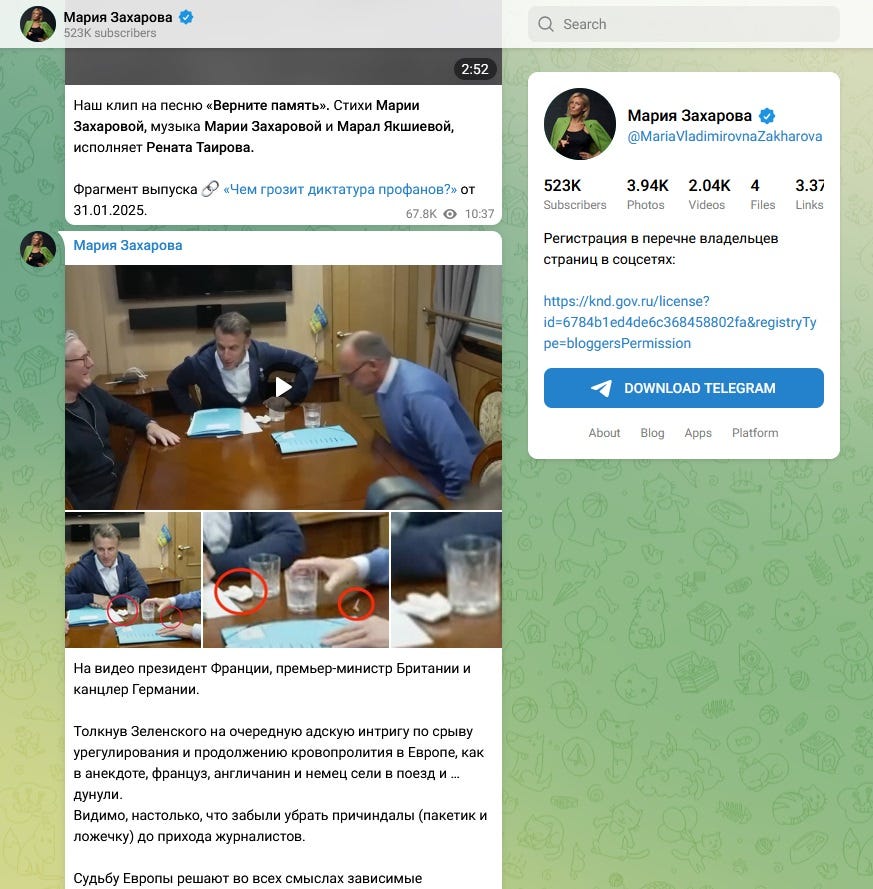This screenshot has width=873, height=889.
Task: Open the Blog footer link
Action: pyautogui.click(x=652, y=433)
